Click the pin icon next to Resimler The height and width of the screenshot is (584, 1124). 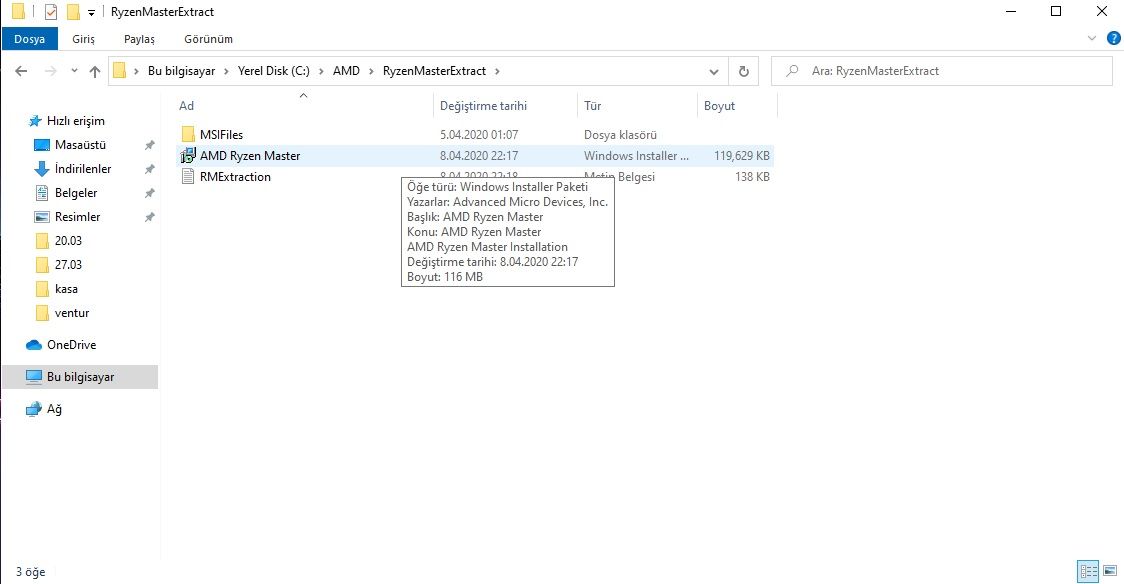coord(149,217)
